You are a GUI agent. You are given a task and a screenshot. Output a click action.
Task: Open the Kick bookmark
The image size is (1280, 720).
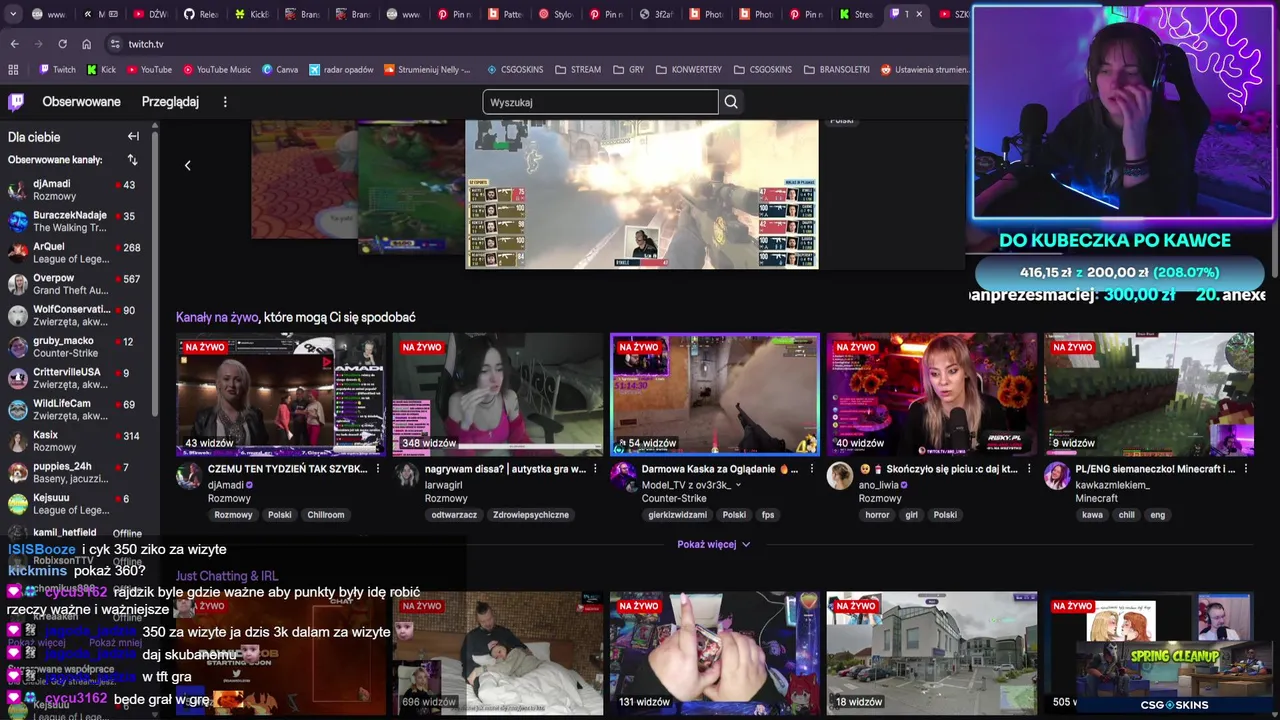[x=101, y=70]
